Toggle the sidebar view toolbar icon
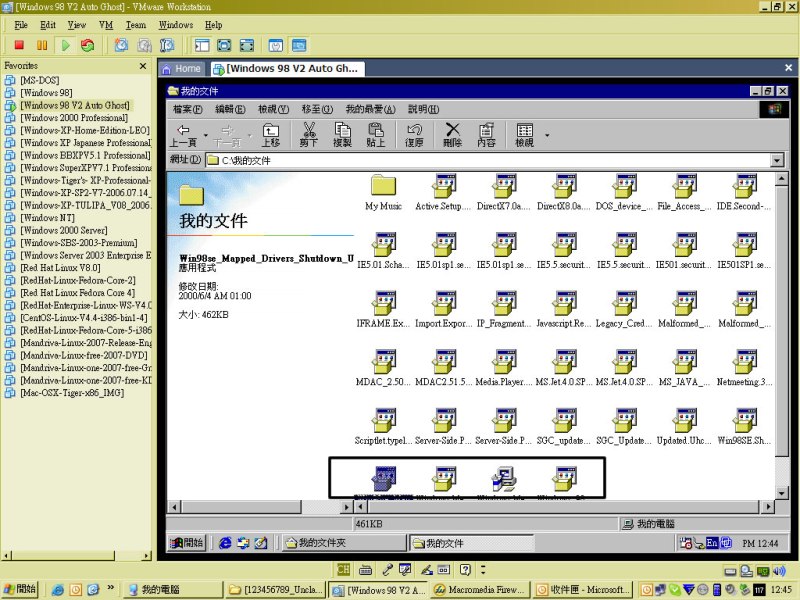 pyautogui.click(x=202, y=45)
